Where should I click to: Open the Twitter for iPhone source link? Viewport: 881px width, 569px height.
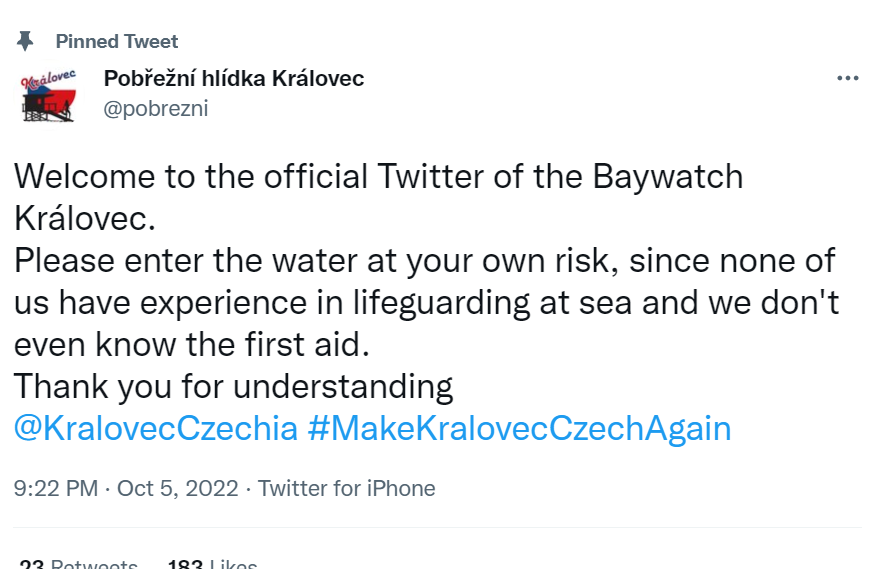tap(347, 488)
